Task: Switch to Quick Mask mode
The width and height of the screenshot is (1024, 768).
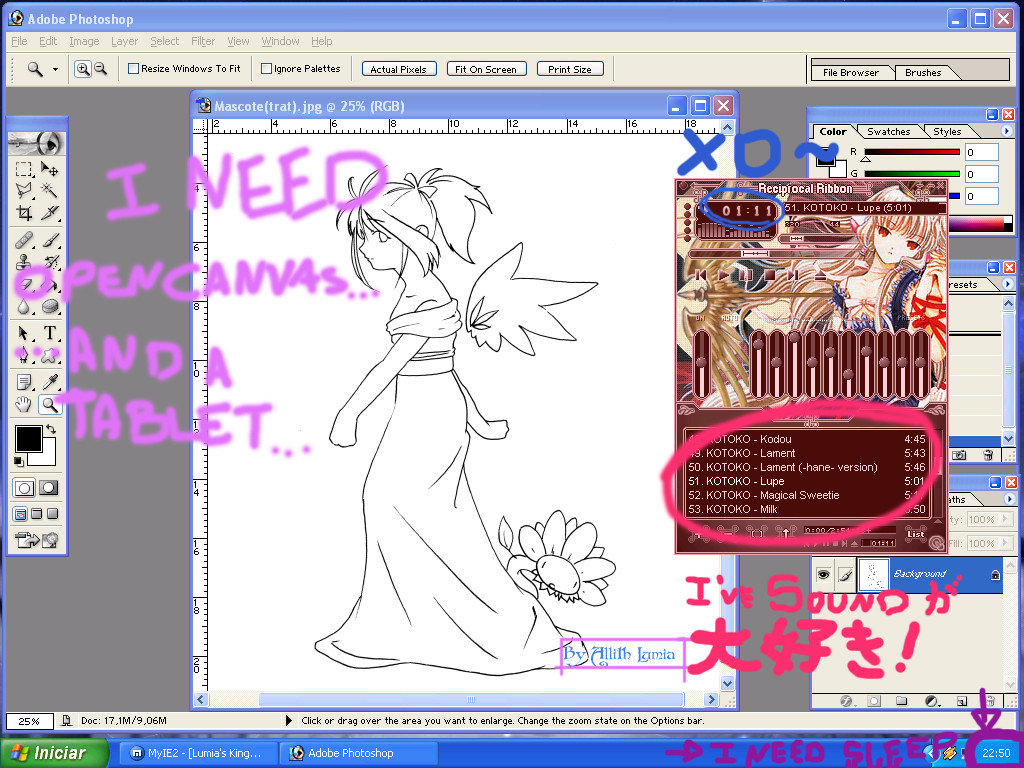Action: tap(49, 488)
